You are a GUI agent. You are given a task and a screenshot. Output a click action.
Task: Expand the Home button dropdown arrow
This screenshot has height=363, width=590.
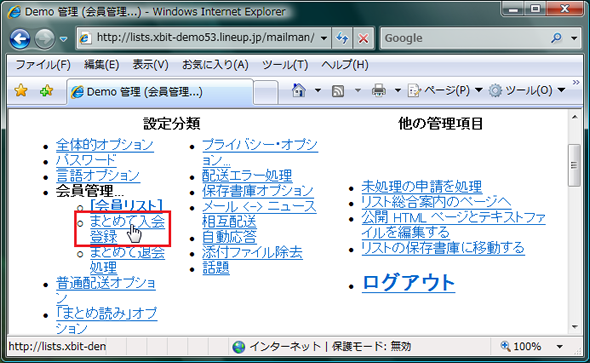click(318, 90)
